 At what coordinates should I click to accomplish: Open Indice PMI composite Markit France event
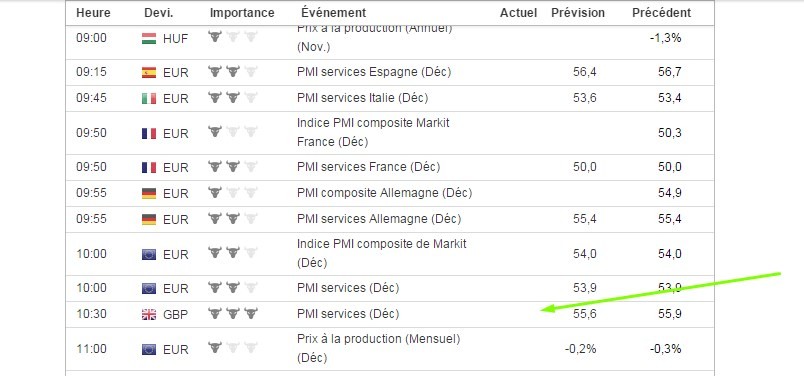[373, 132]
